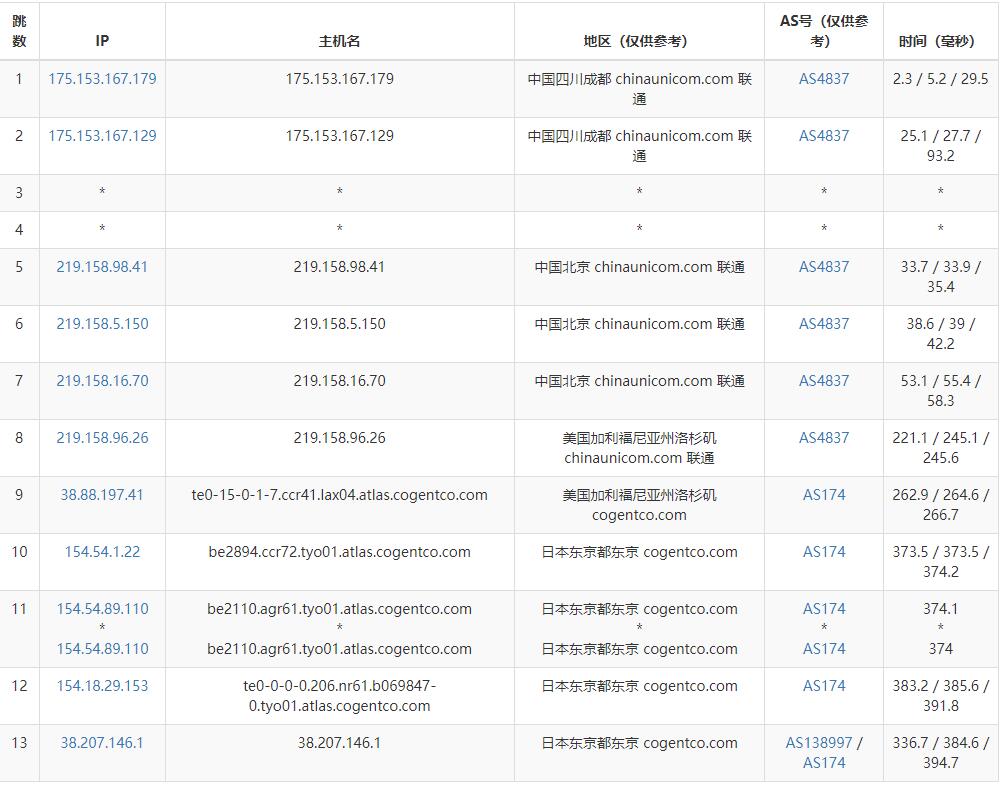
Task: Open IP link 154.54.1.22
Action: point(102,551)
